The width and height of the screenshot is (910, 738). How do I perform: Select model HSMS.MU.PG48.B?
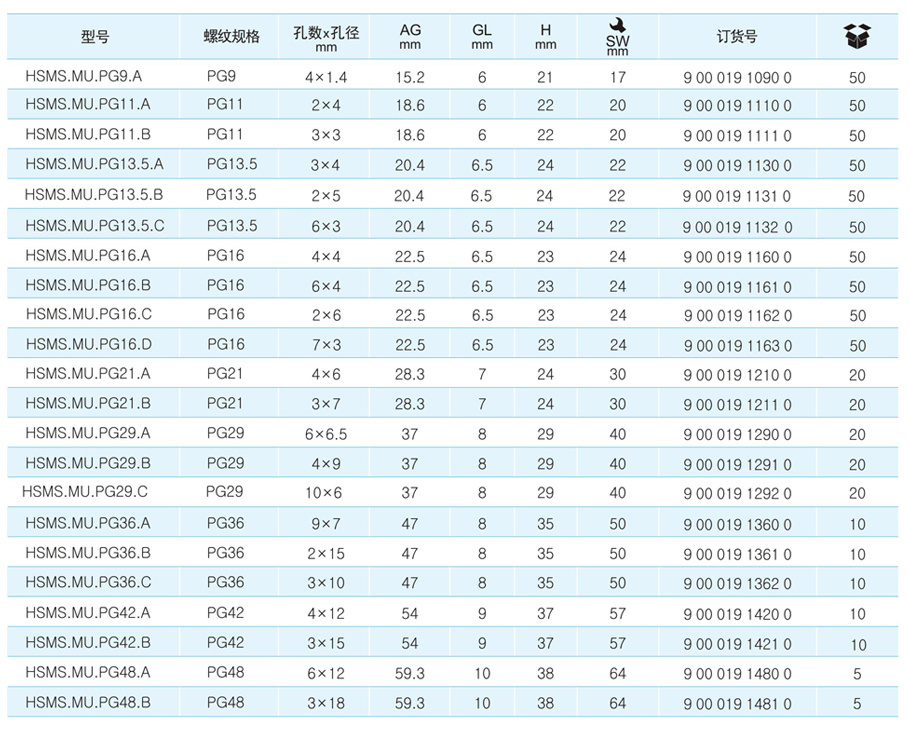(x=88, y=703)
